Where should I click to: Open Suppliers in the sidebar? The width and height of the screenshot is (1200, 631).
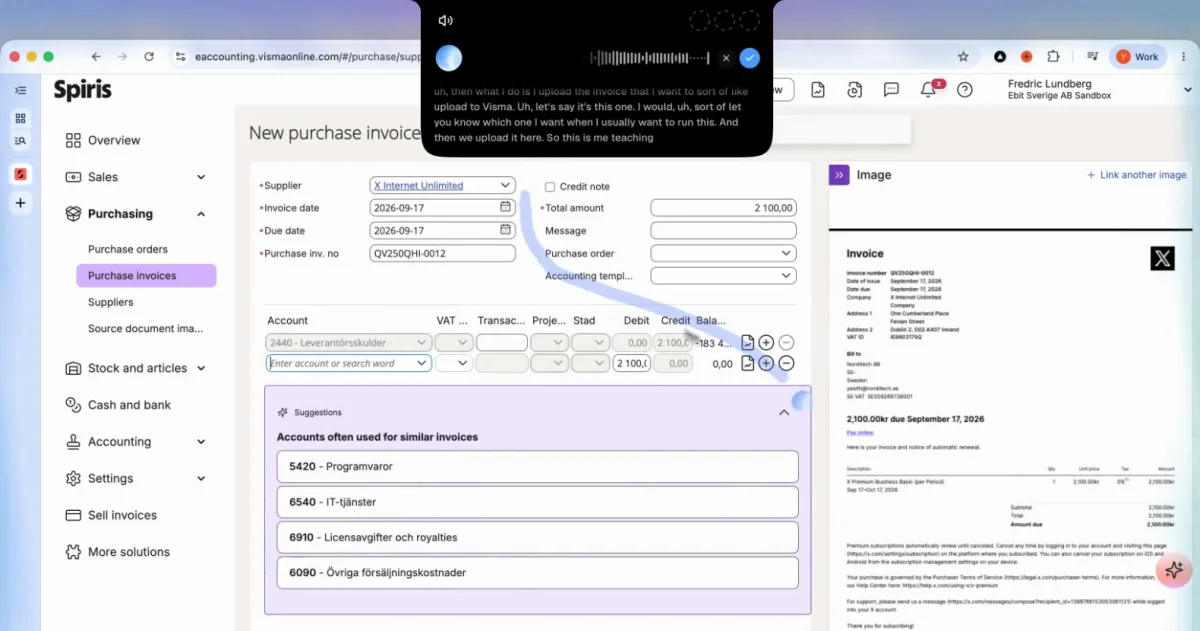110,302
